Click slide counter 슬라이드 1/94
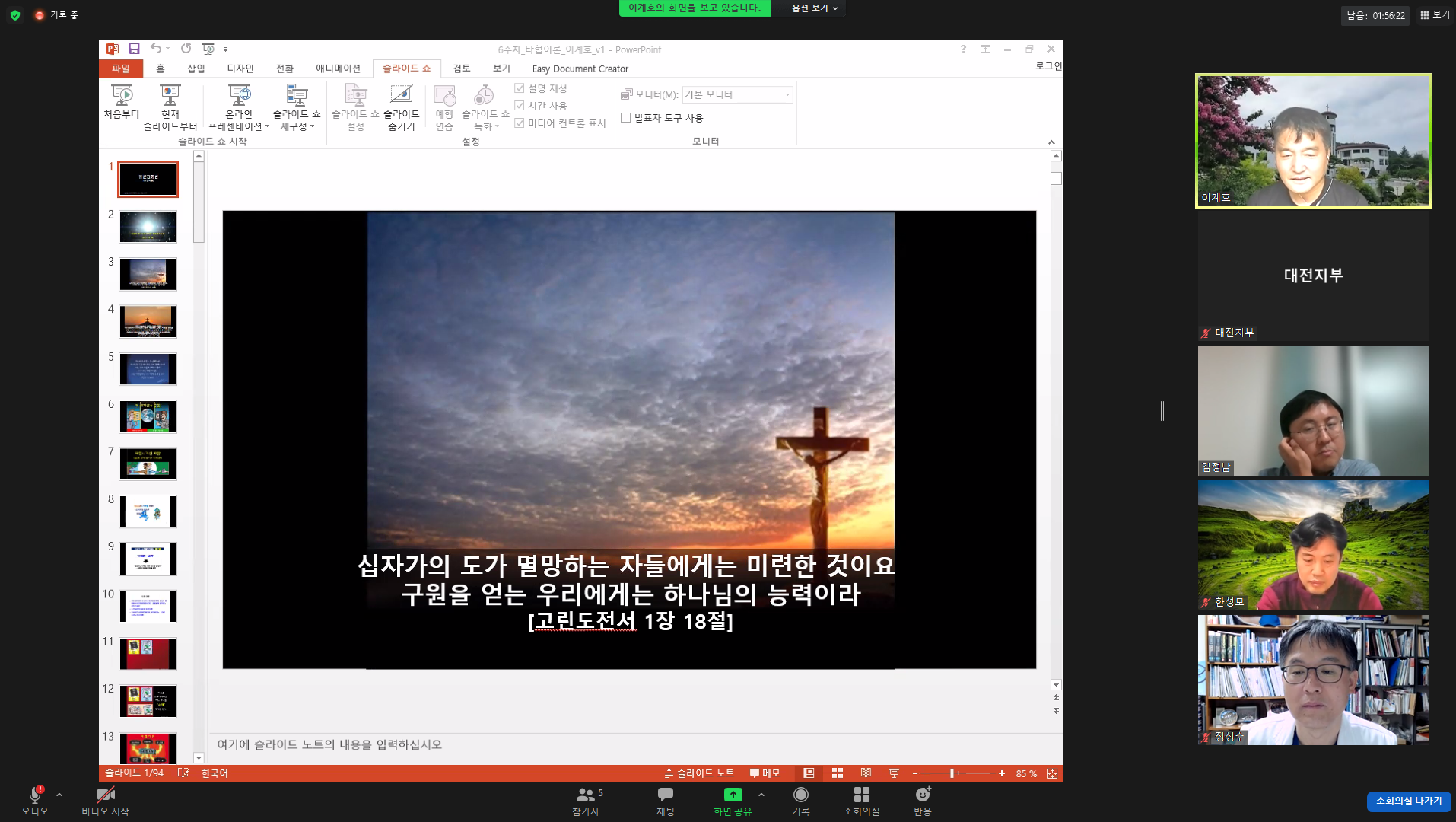The image size is (1456, 822). pyautogui.click(x=134, y=773)
